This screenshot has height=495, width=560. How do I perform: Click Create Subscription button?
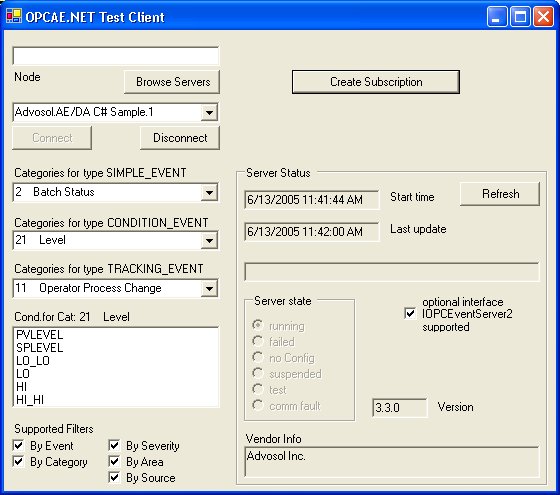tap(376, 82)
